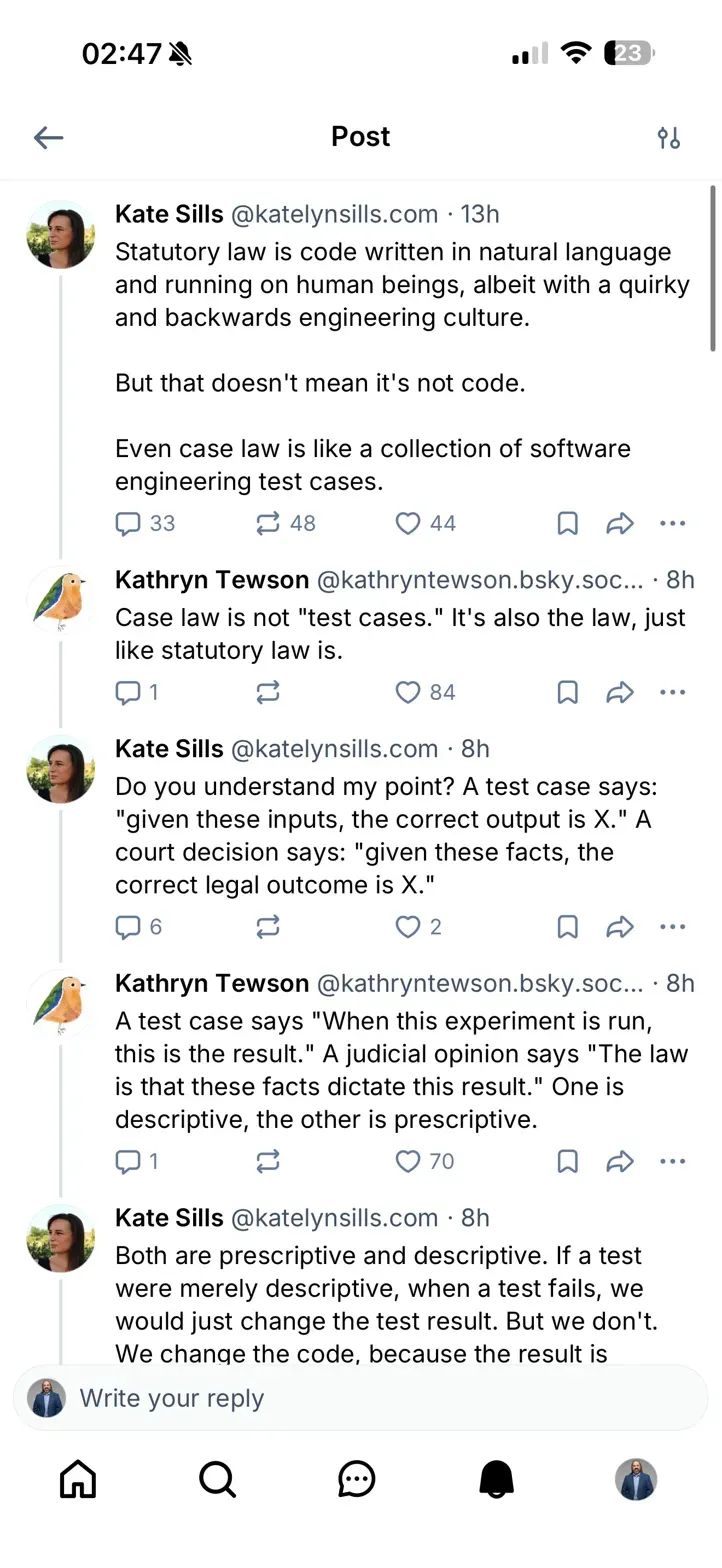Open options menu on Kathryn's second reply
This screenshot has width=722, height=1568.
point(673,1162)
